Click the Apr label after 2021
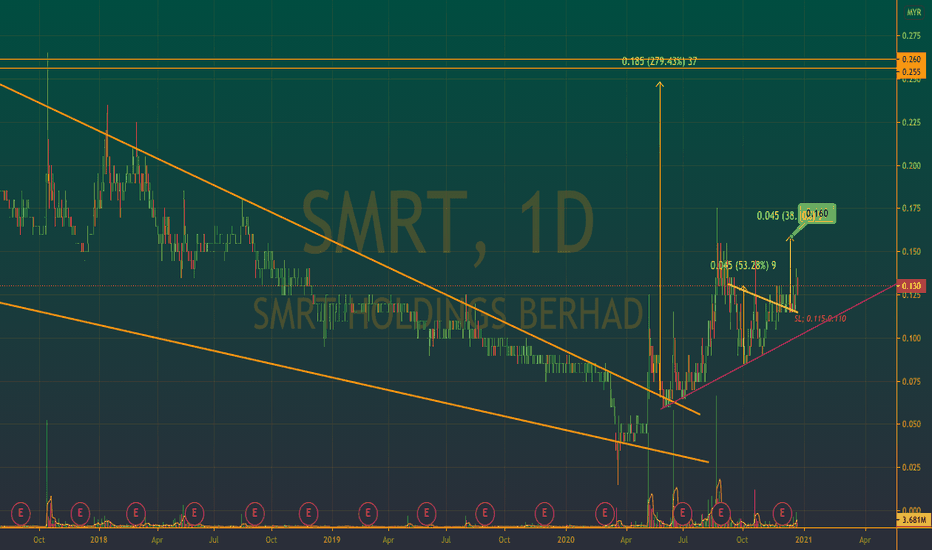The image size is (932, 550). [865, 540]
